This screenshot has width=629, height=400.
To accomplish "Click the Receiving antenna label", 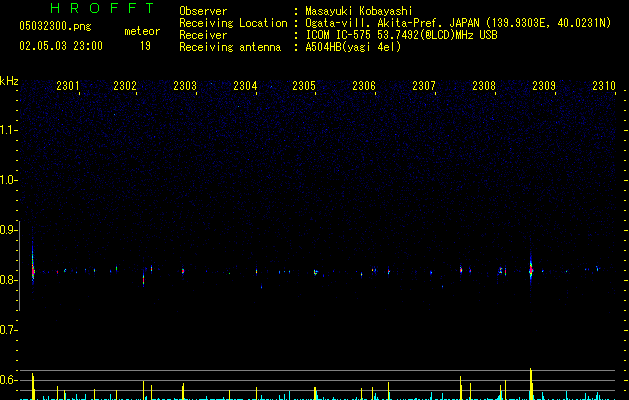I will pos(230,47).
